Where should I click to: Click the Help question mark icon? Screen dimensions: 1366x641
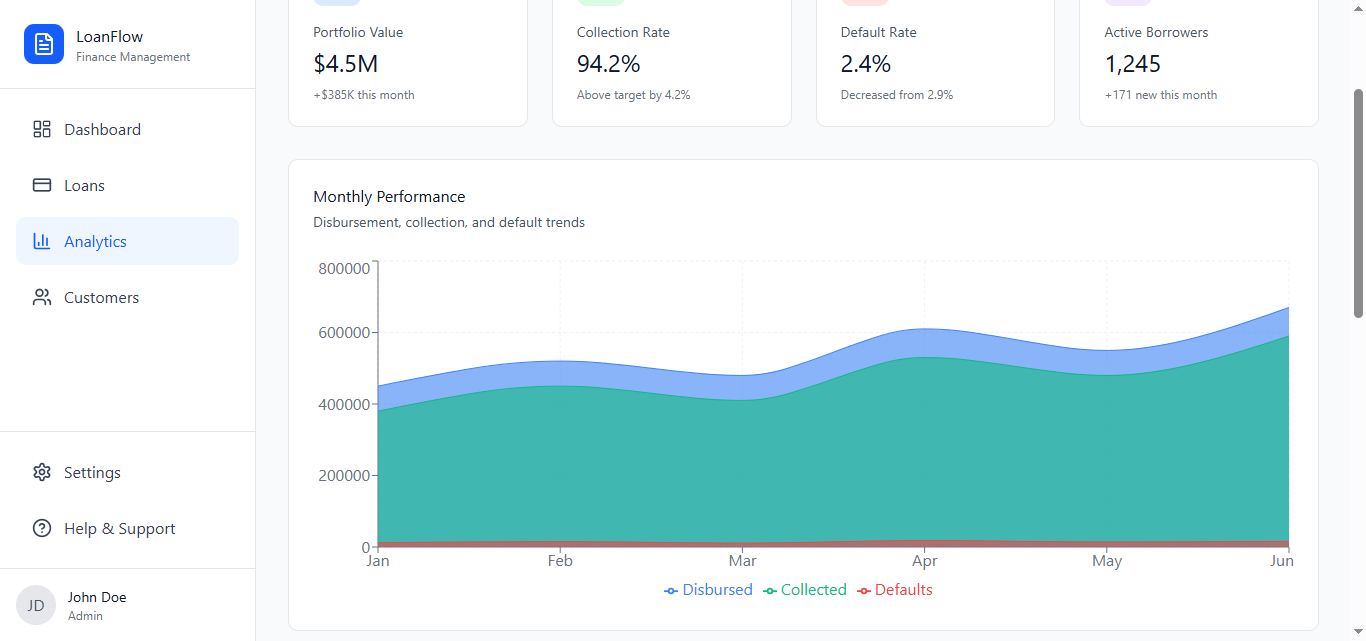pos(42,528)
